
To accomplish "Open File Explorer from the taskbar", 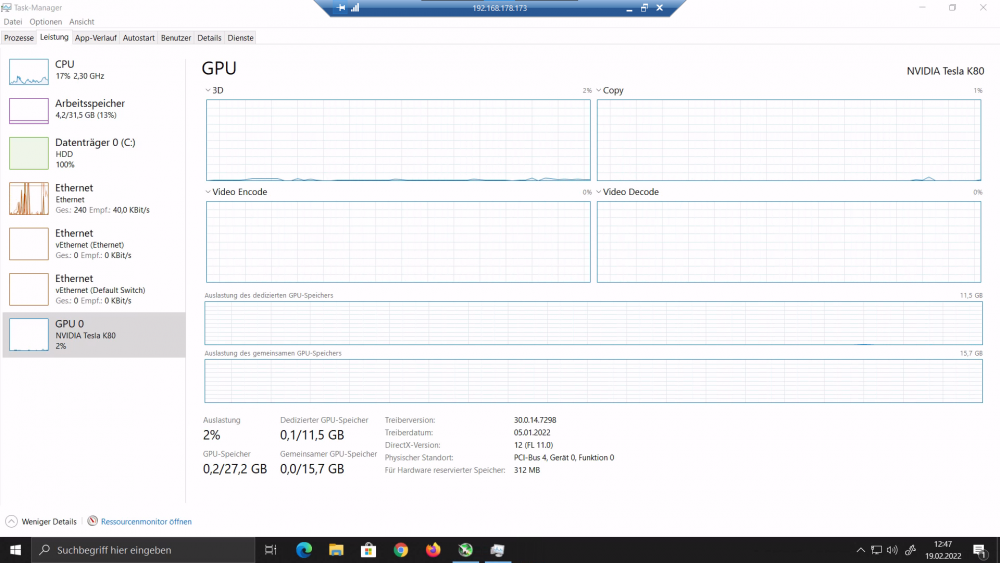I will 336,550.
